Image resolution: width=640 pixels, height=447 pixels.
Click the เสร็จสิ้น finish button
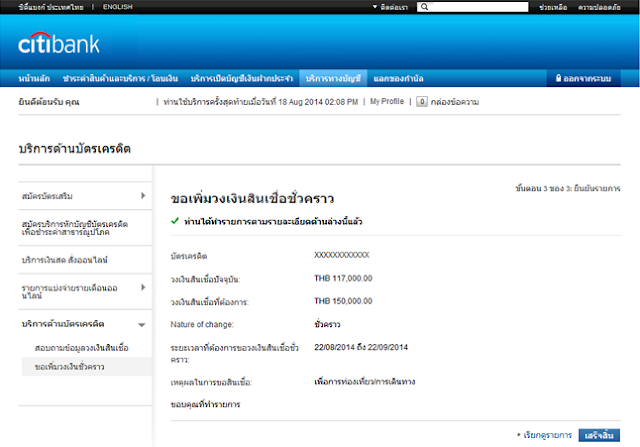(x=599, y=435)
